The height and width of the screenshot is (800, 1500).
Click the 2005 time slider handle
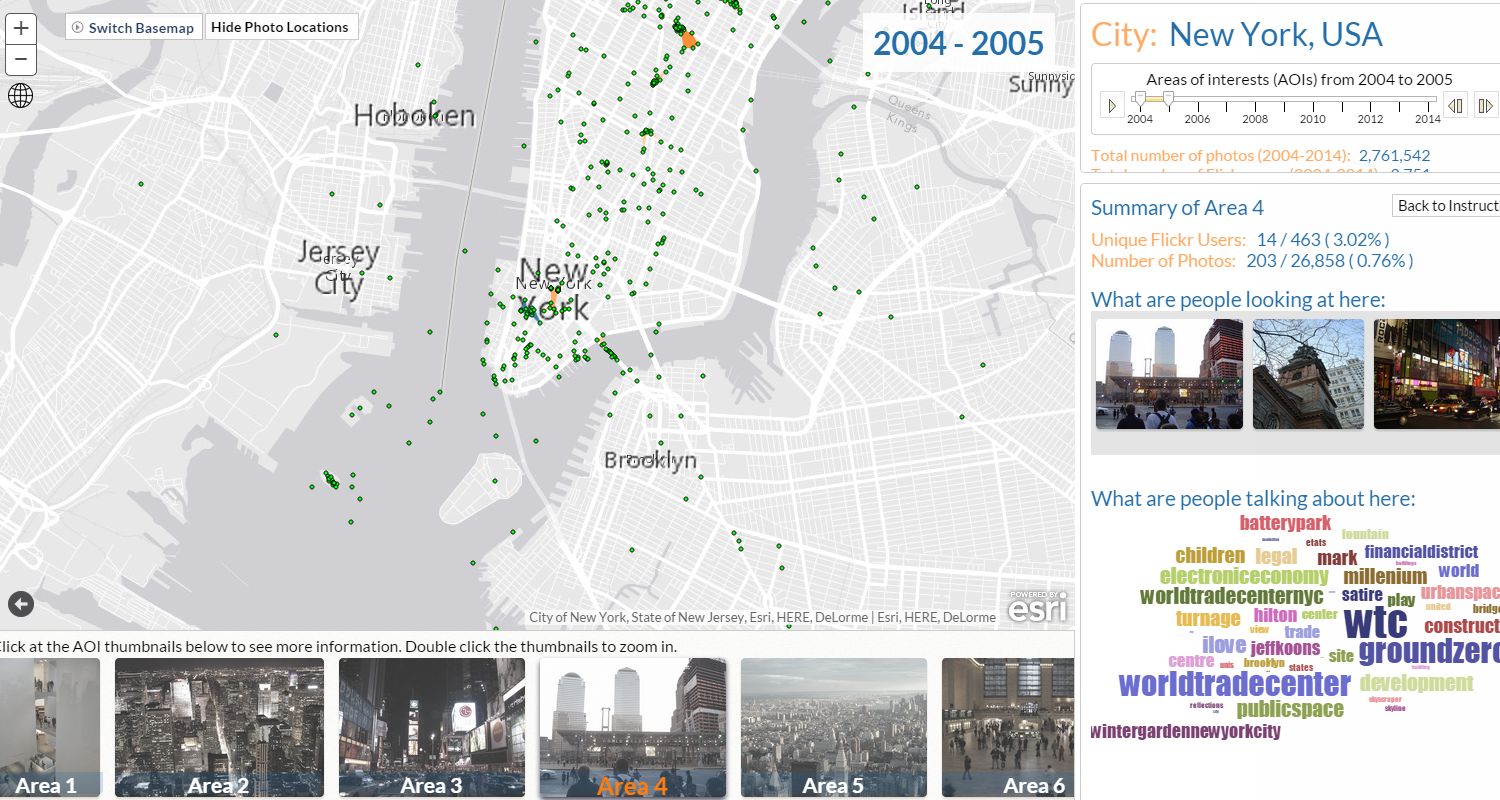click(x=1168, y=98)
